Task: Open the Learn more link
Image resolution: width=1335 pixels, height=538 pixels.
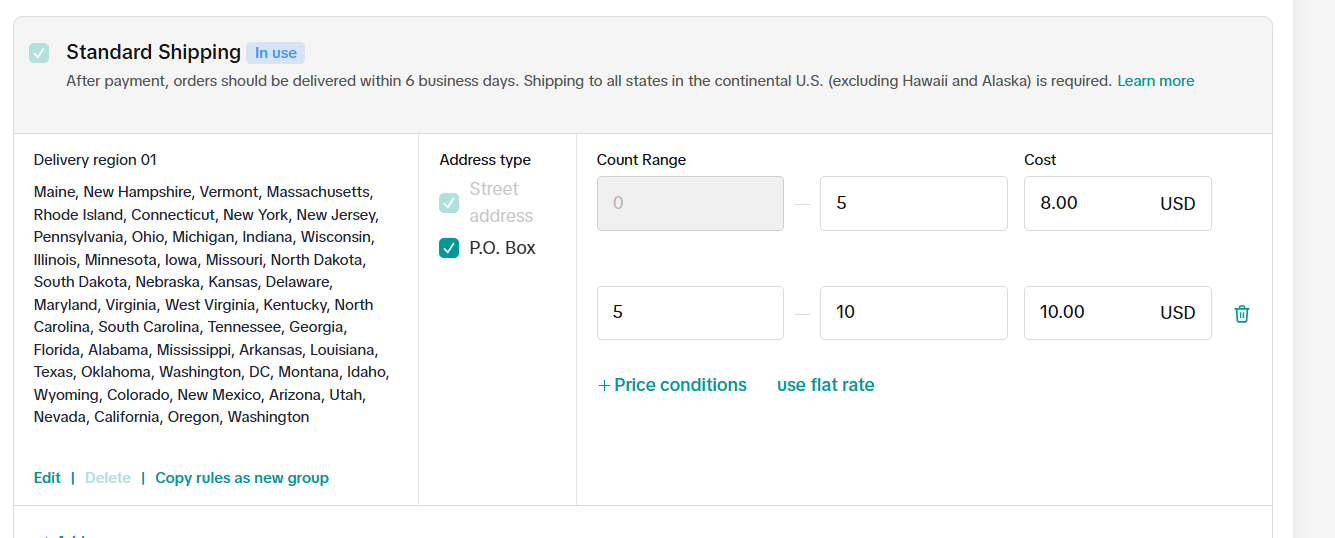Action: coord(1155,81)
